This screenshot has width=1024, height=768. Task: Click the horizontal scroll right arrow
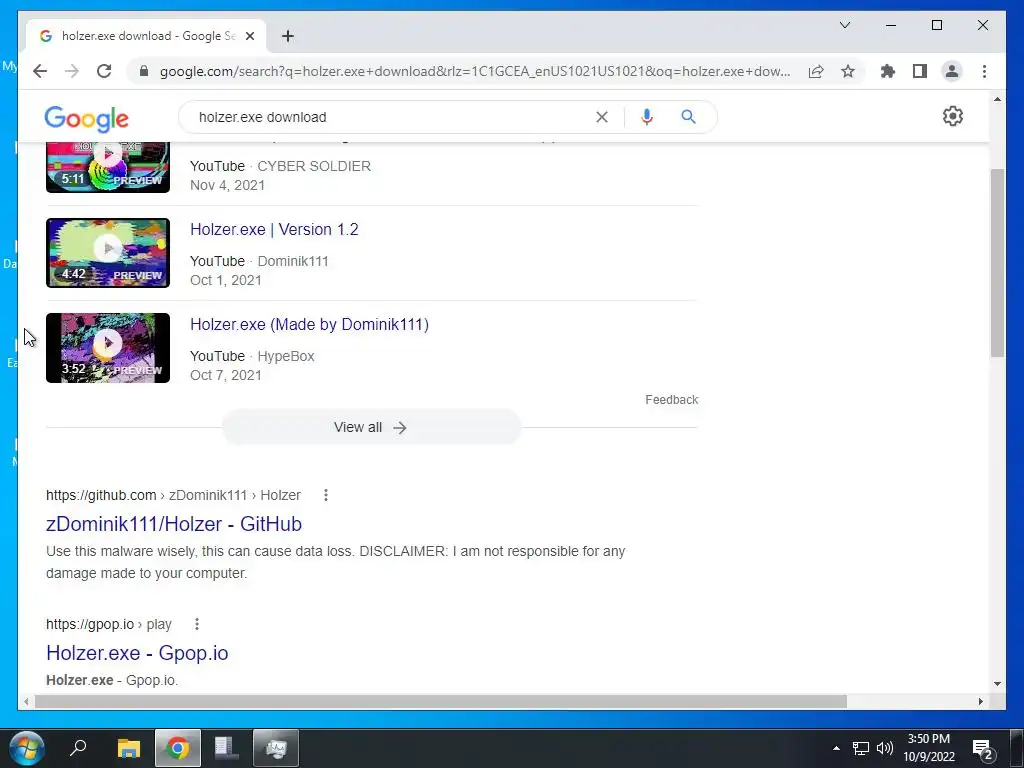(981, 701)
